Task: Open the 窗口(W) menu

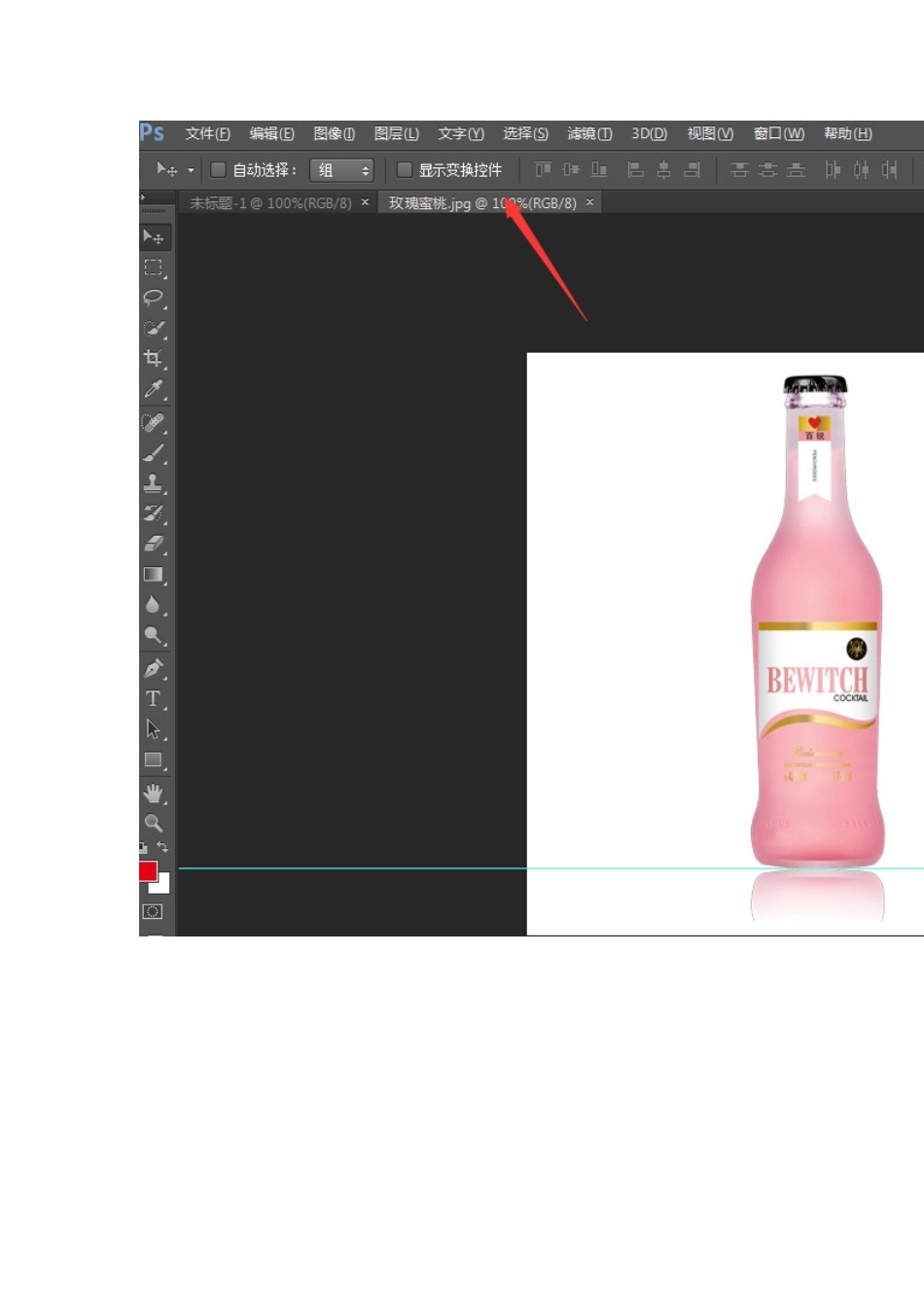Action: pos(779,133)
